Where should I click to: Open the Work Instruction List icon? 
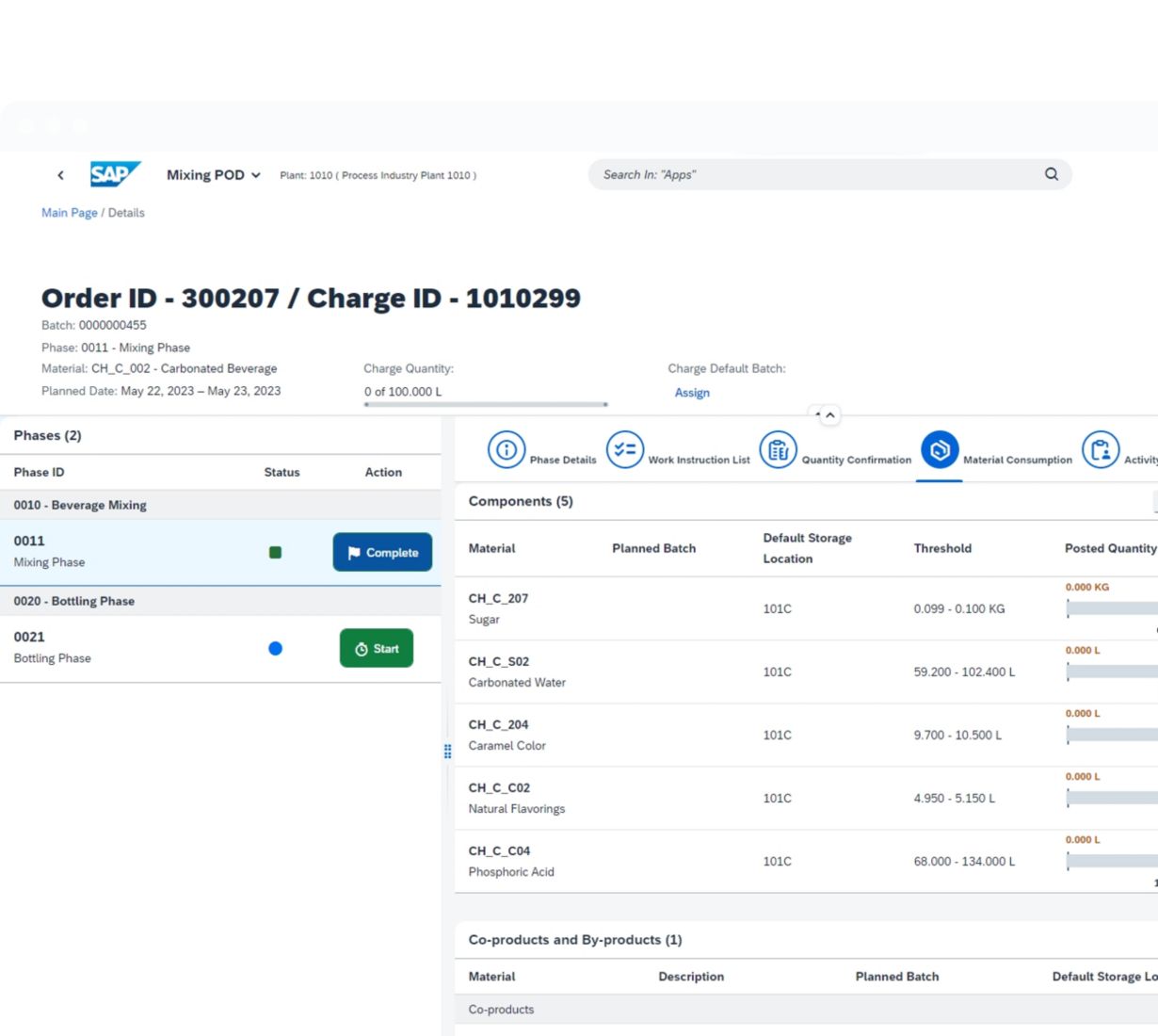[624, 450]
